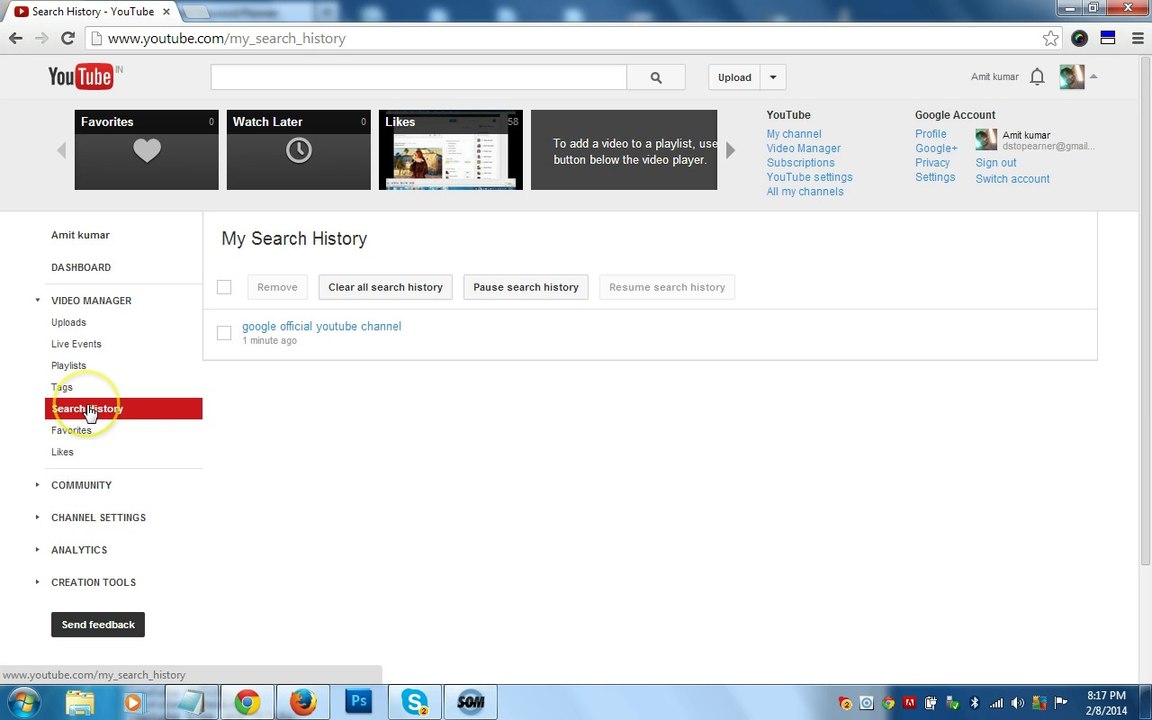
Task: Click Sign out link
Action: [996, 163]
